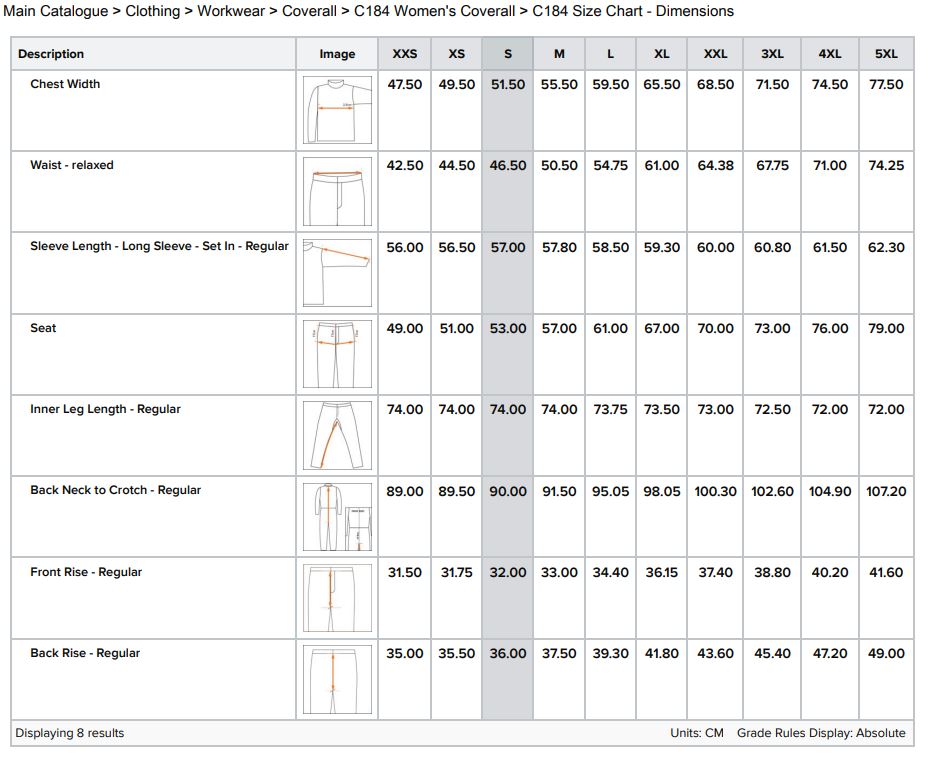The width and height of the screenshot is (931, 760).
Task: Click the Back Neck to Crotch diagram
Action: pos(337,516)
